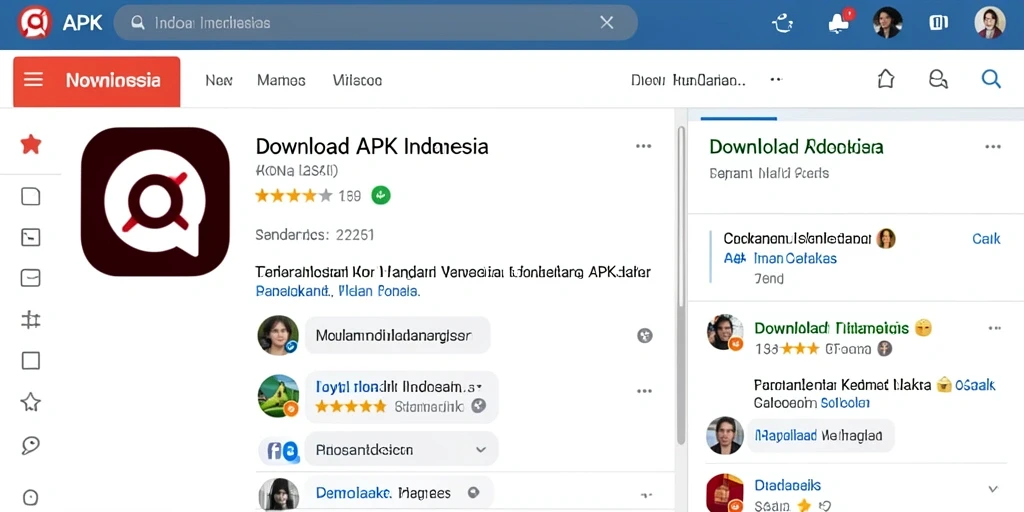The height and width of the screenshot is (512, 1024).
Task: Click the home icon in the navigation bar
Action: (x=886, y=79)
